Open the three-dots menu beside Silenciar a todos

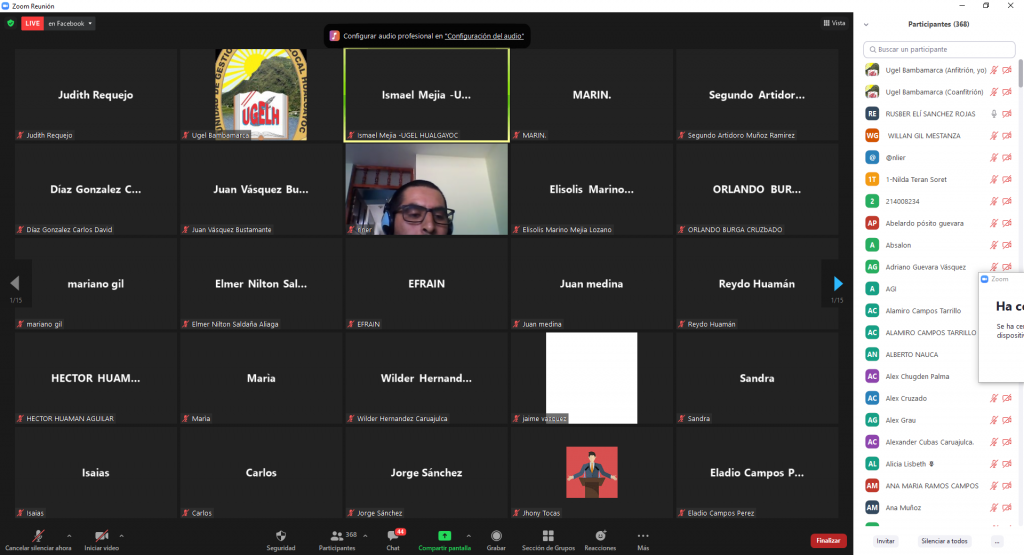click(997, 541)
